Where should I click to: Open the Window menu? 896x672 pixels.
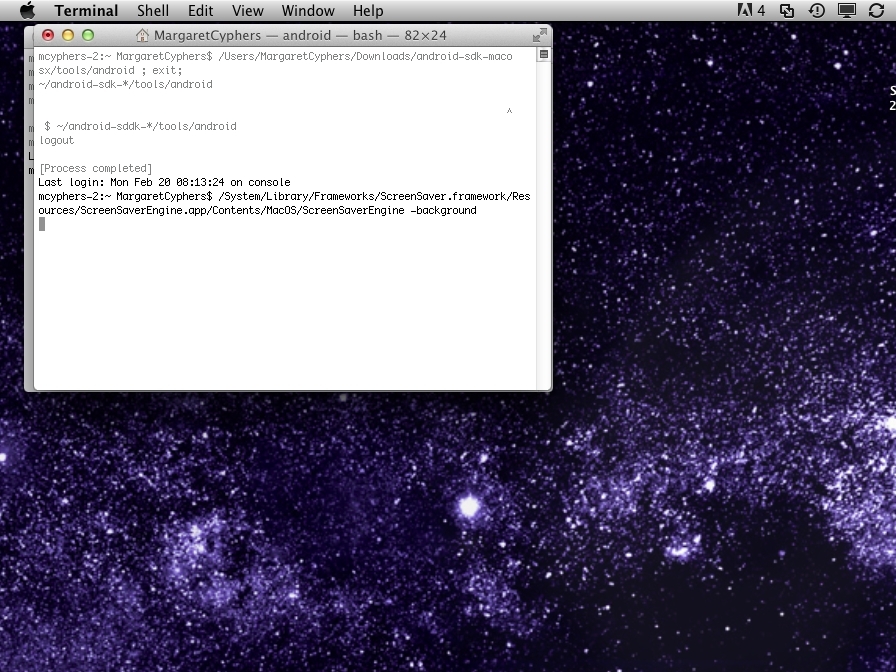[x=308, y=10]
